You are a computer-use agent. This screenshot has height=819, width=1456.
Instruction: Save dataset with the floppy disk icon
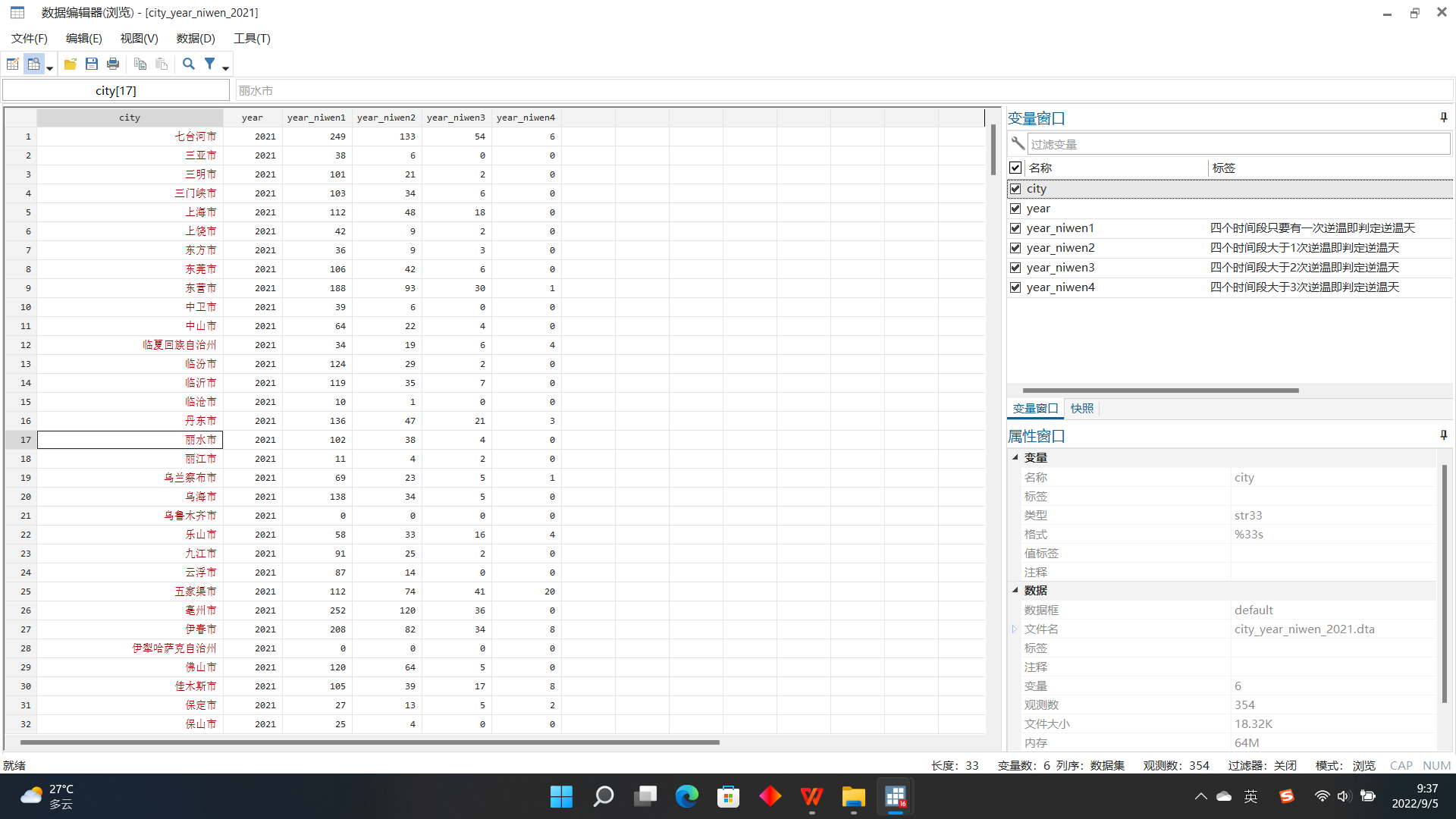[92, 64]
